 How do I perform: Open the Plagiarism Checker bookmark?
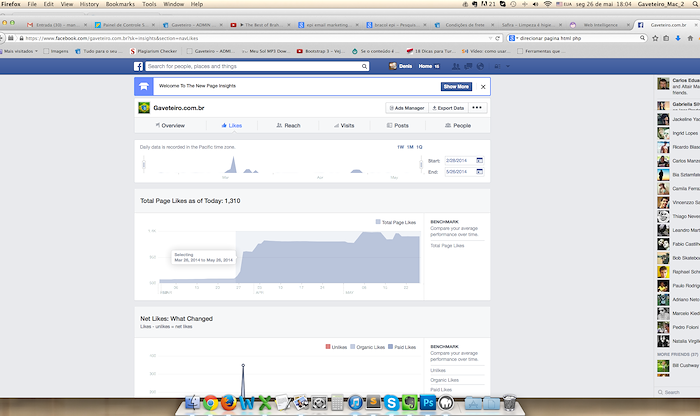click(154, 51)
